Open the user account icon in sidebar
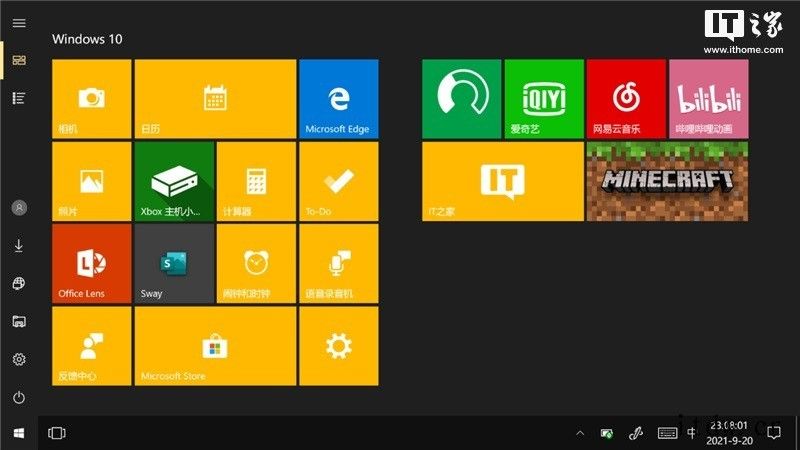 (x=19, y=208)
